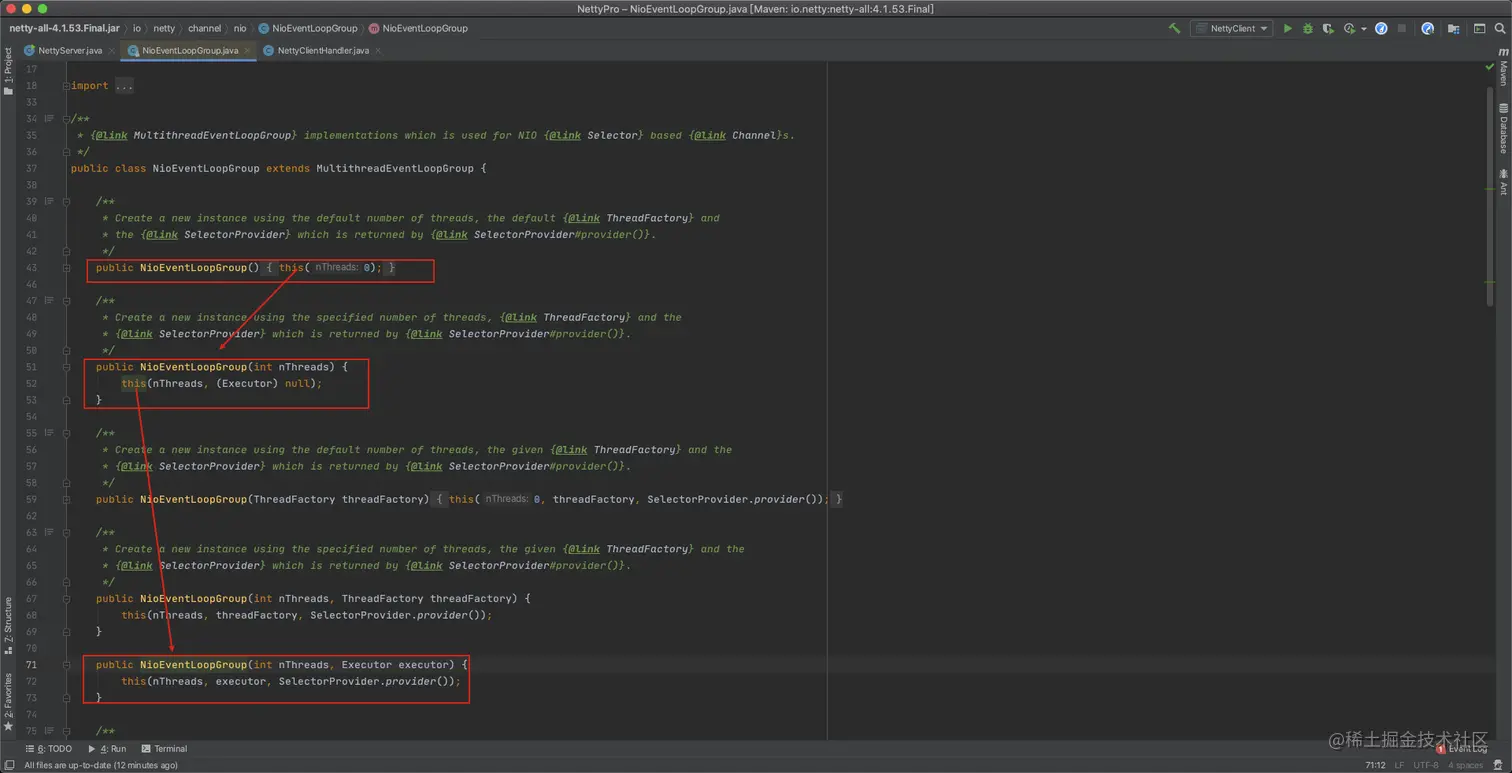Image resolution: width=1512 pixels, height=773 pixels.
Task: Click NioEventLoopGroup method breadcrumb
Action: [x=418, y=29]
